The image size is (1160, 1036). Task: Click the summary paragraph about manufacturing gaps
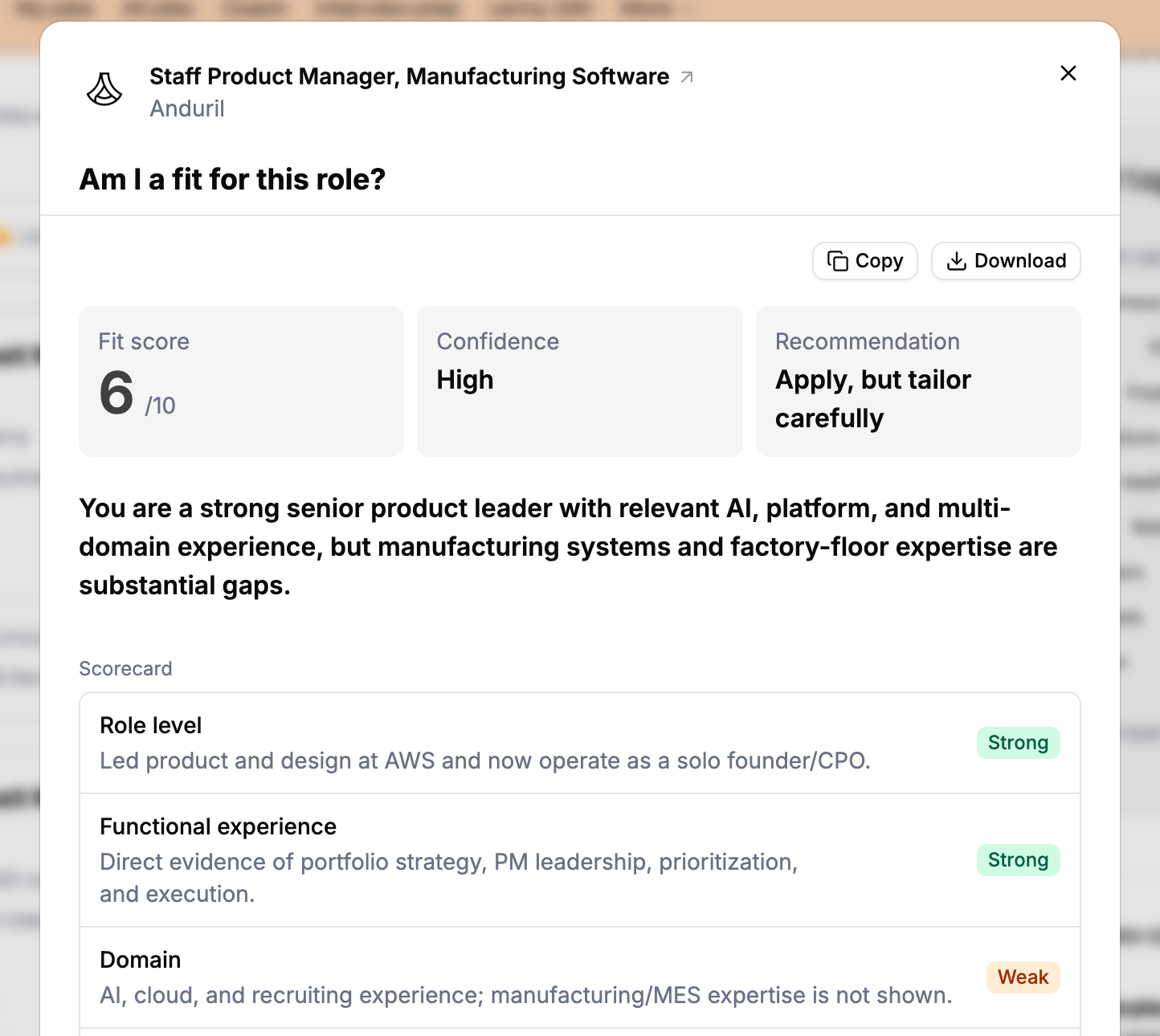[568, 547]
